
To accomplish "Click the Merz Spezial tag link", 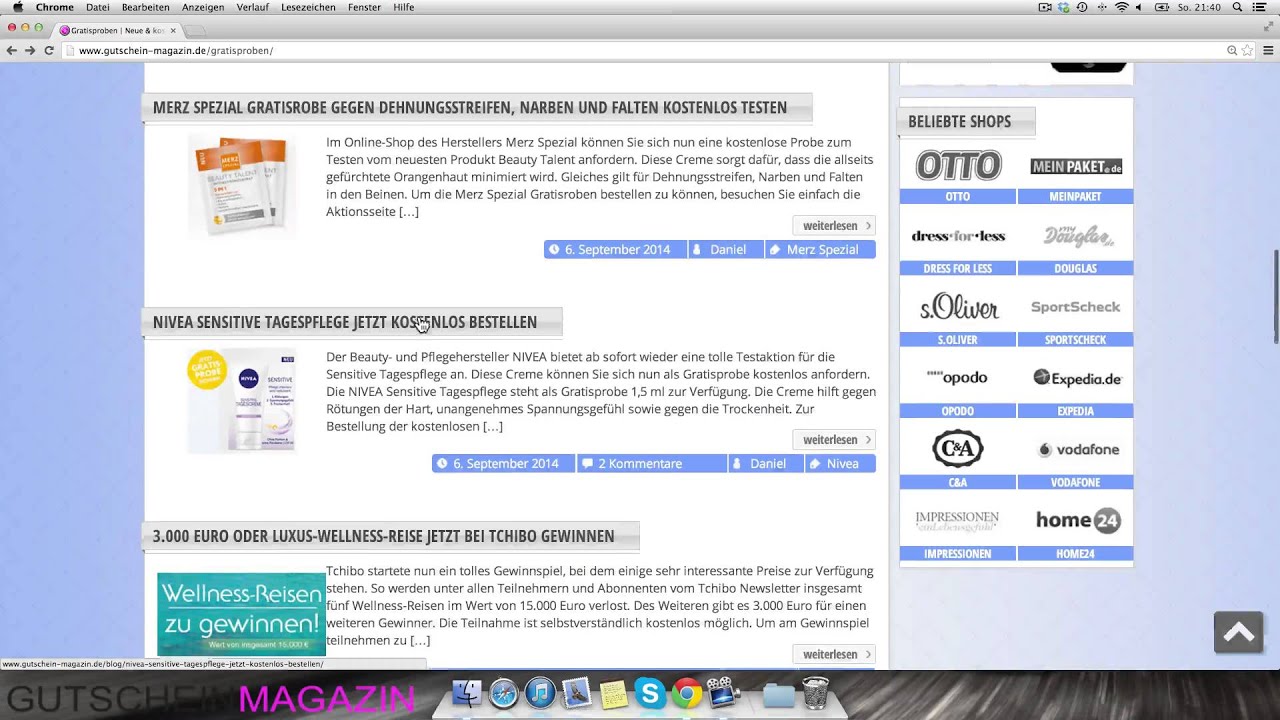I will point(821,249).
